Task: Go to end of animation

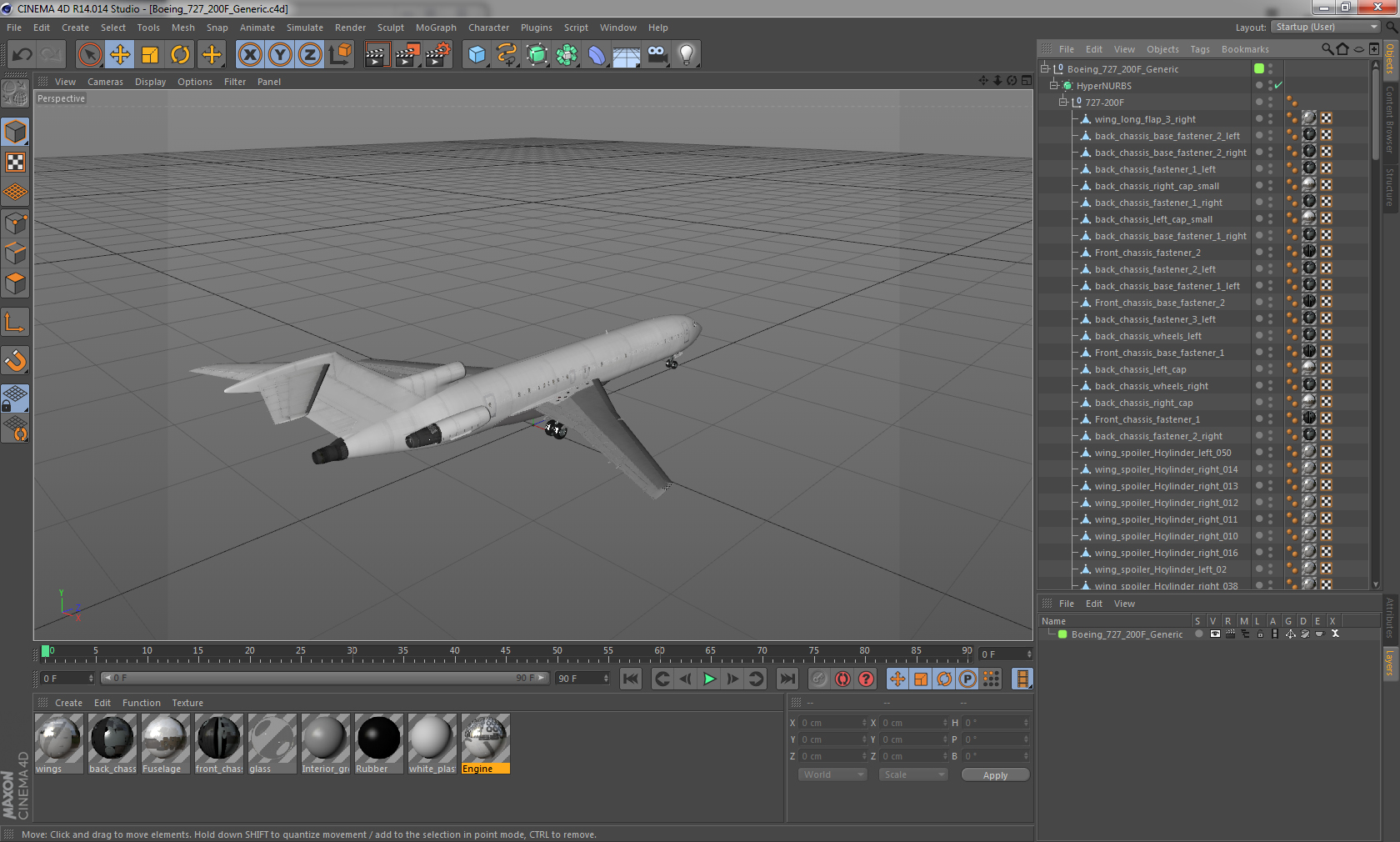Action: point(787,679)
